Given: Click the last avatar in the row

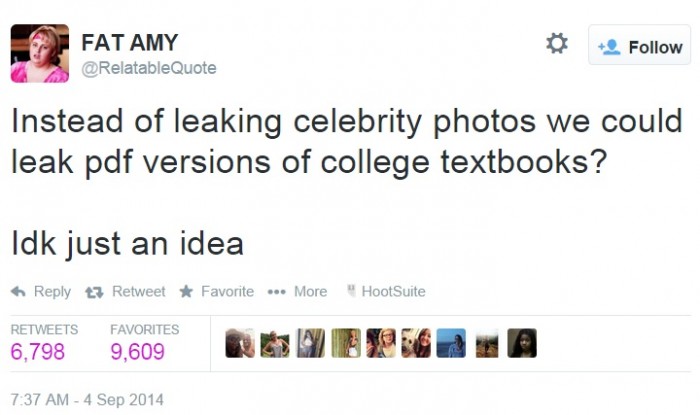Looking at the screenshot, I should [521, 343].
